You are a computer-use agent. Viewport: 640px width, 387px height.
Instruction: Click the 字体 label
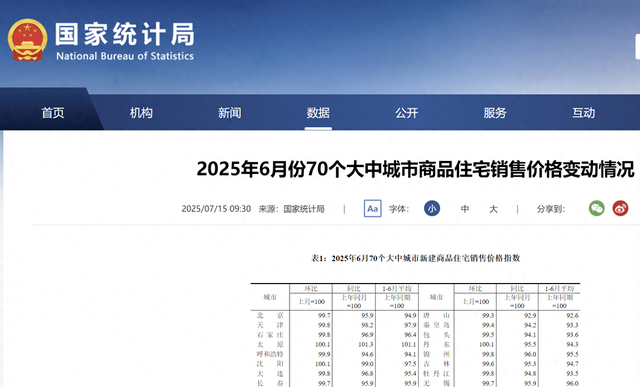click(399, 209)
